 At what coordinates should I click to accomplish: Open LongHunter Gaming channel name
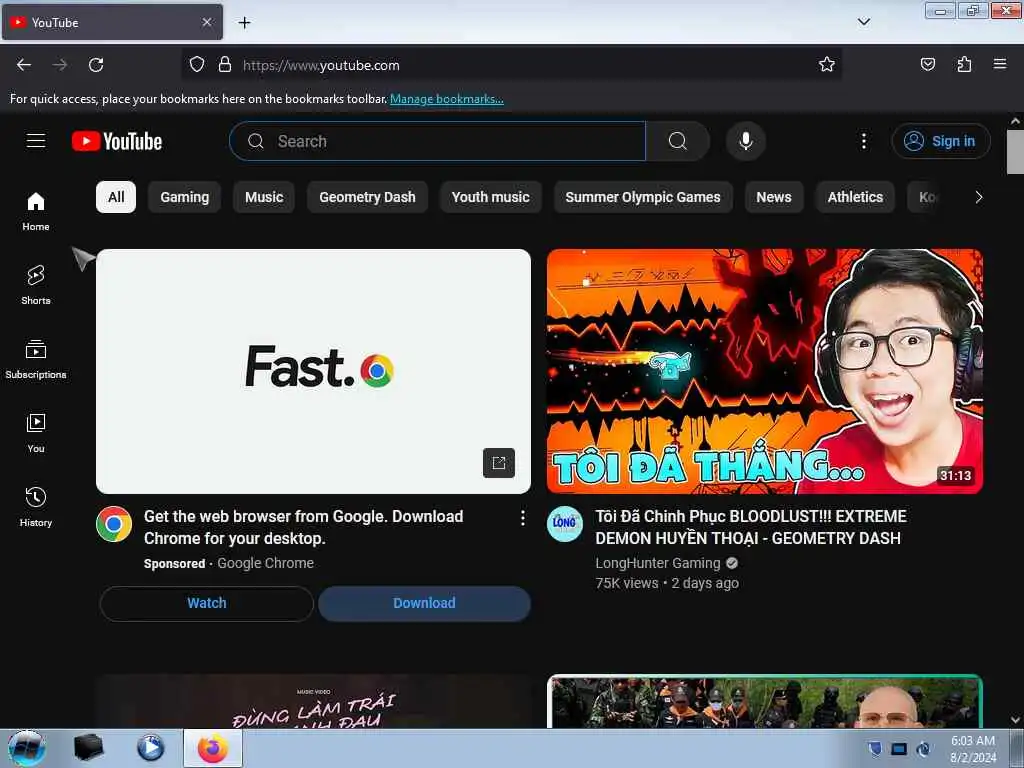point(658,563)
